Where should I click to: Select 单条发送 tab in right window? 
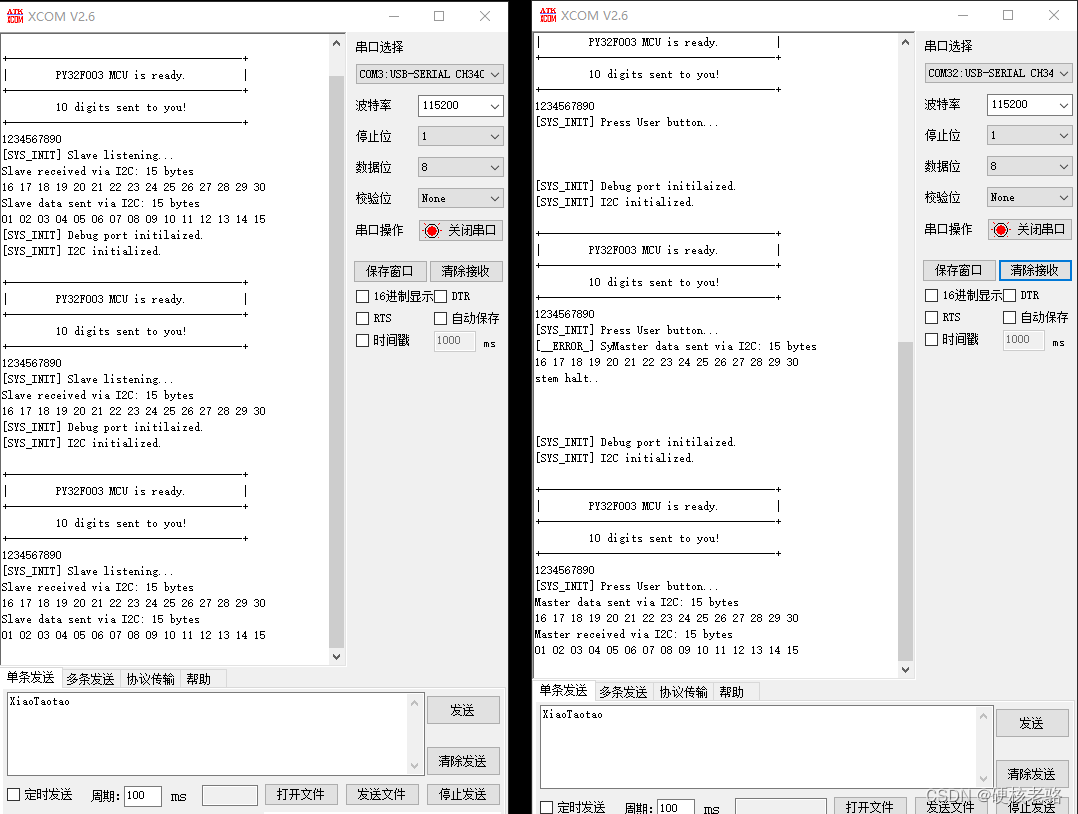[x=563, y=690]
